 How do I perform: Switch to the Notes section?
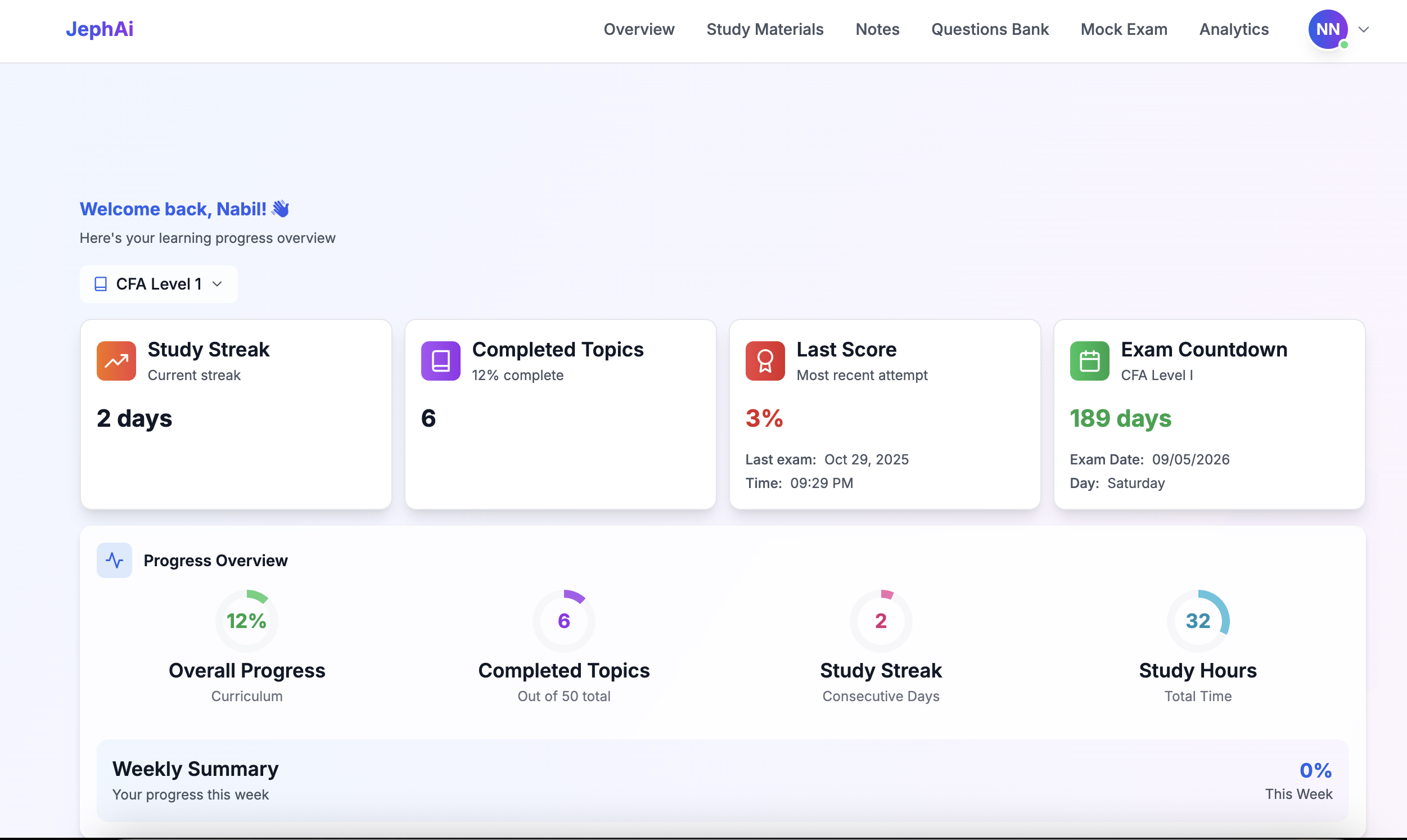[877, 29]
